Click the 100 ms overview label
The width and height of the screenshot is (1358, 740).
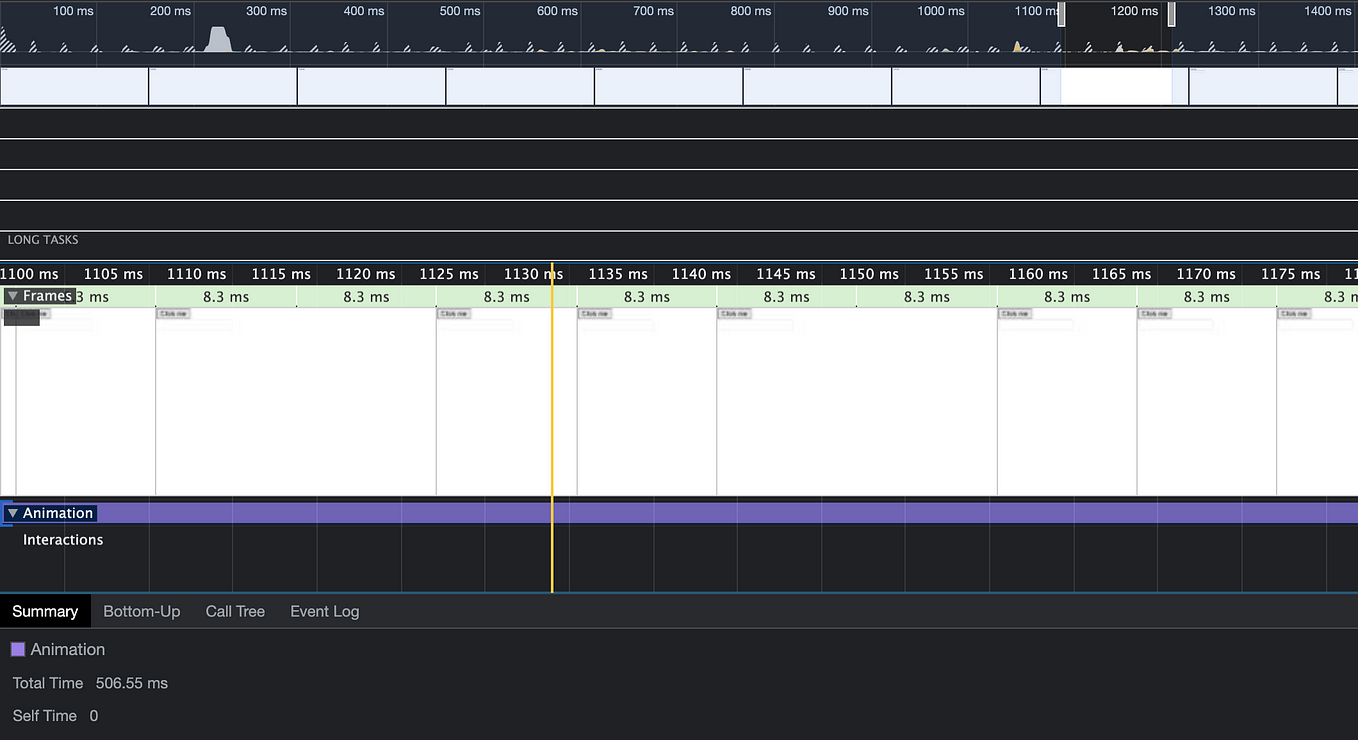click(73, 11)
